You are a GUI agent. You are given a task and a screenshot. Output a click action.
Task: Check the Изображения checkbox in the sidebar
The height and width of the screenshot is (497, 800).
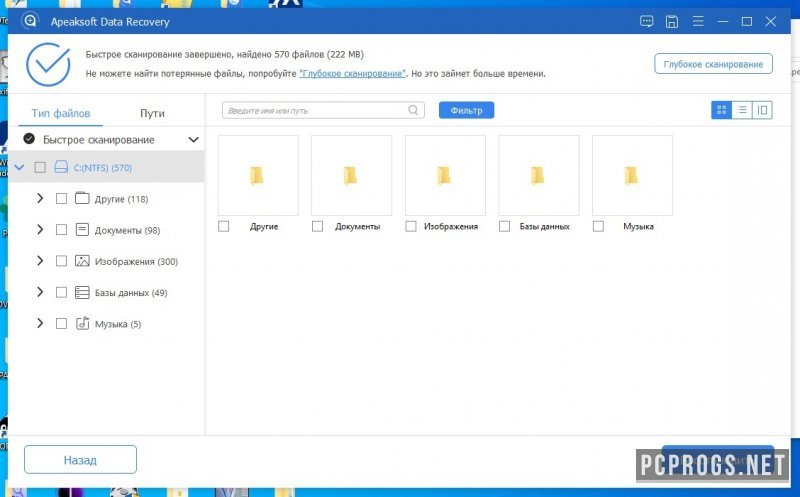61,261
